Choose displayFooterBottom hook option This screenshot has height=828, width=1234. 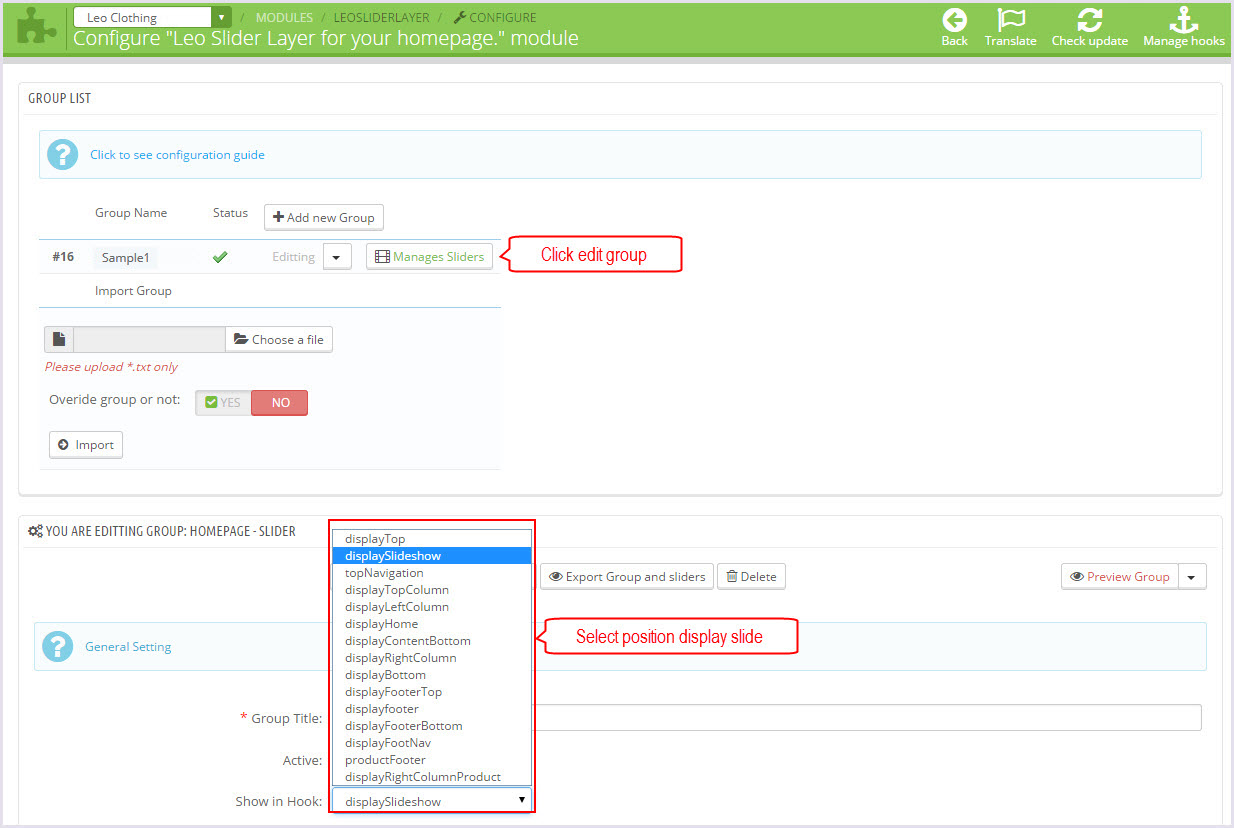coord(432,726)
